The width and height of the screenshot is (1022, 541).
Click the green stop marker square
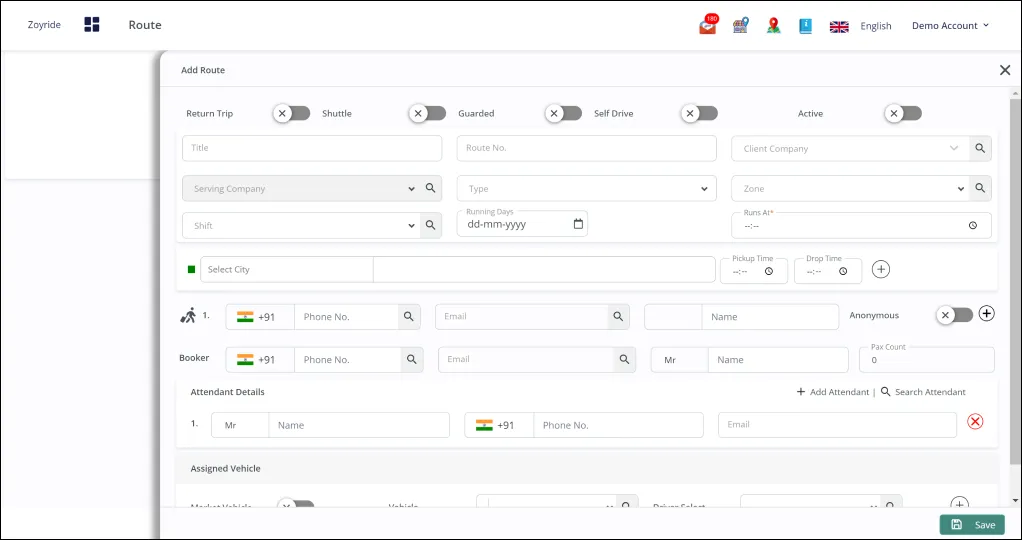coord(192,269)
